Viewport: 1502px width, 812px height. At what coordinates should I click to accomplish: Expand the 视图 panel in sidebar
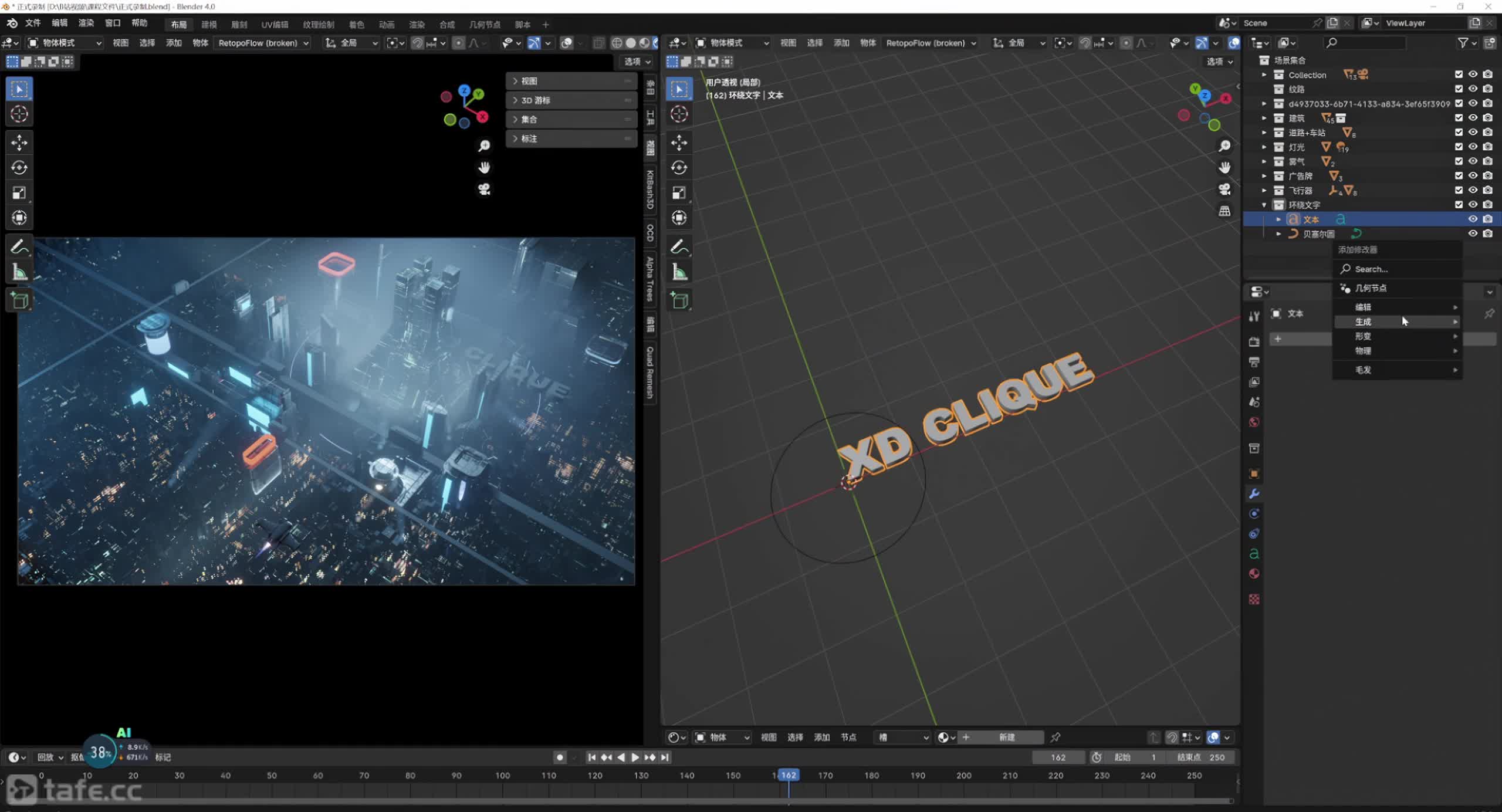pyautogui.click(x=571, y=81)
